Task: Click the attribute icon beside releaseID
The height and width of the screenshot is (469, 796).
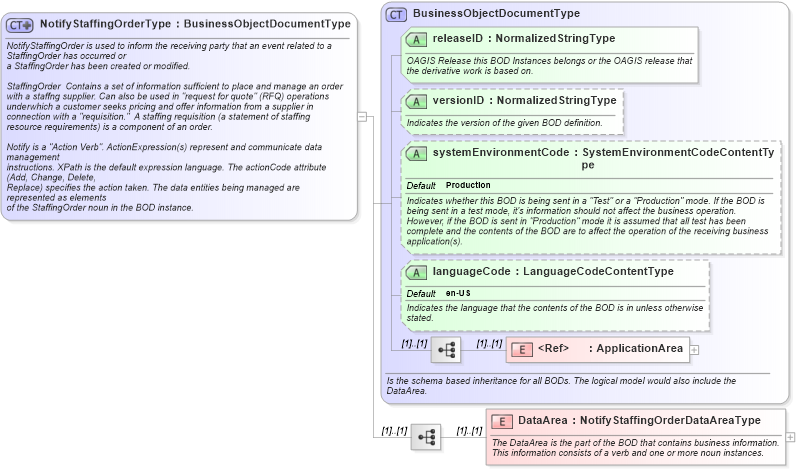Action: click(x=416, y=40)
